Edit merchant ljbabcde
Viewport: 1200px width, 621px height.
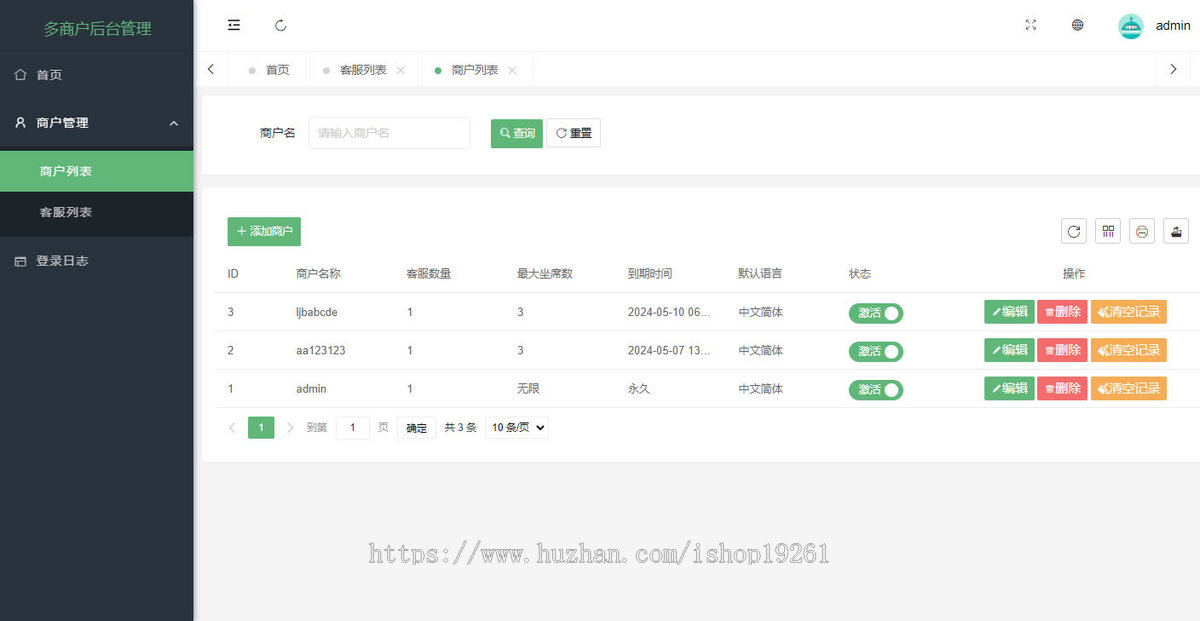1009,312
